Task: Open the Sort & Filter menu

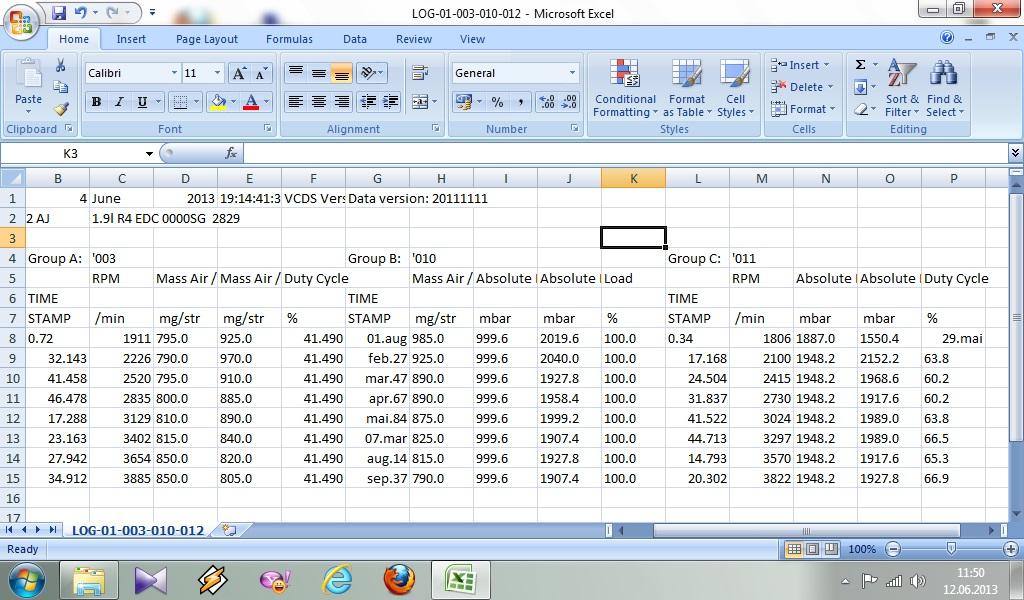Action: coord(902,88)
